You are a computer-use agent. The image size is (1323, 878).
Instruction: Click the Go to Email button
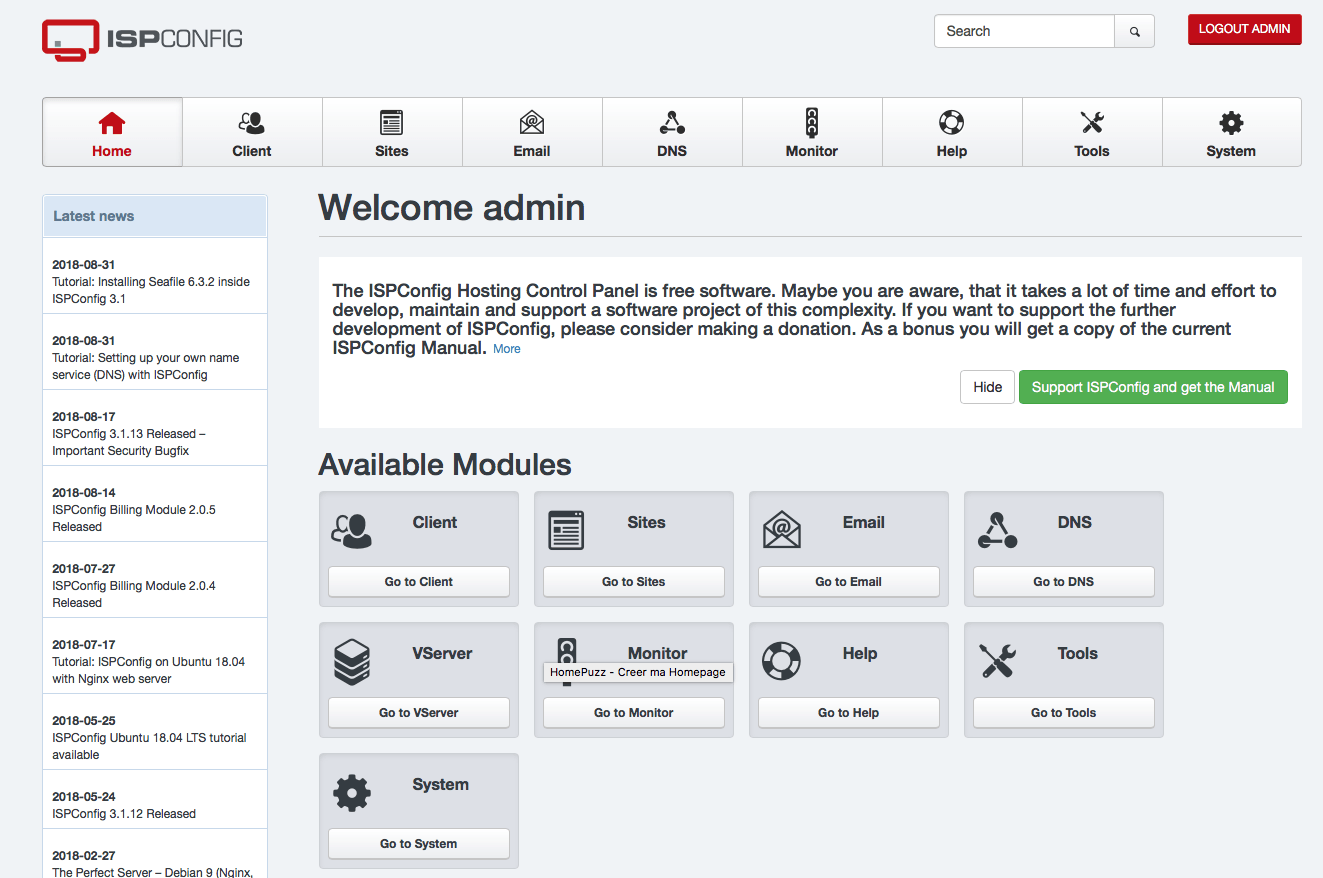tap(849, 581)
